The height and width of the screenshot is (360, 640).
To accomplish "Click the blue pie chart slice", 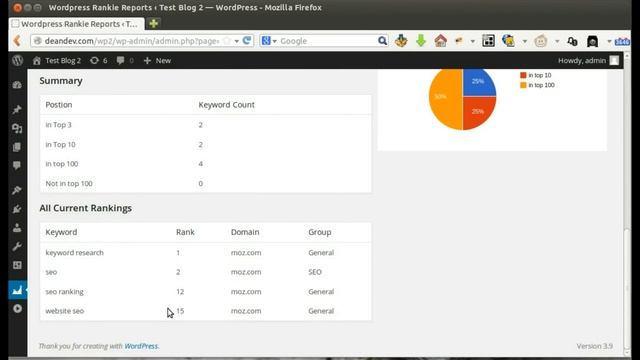I will pos(478,83).
